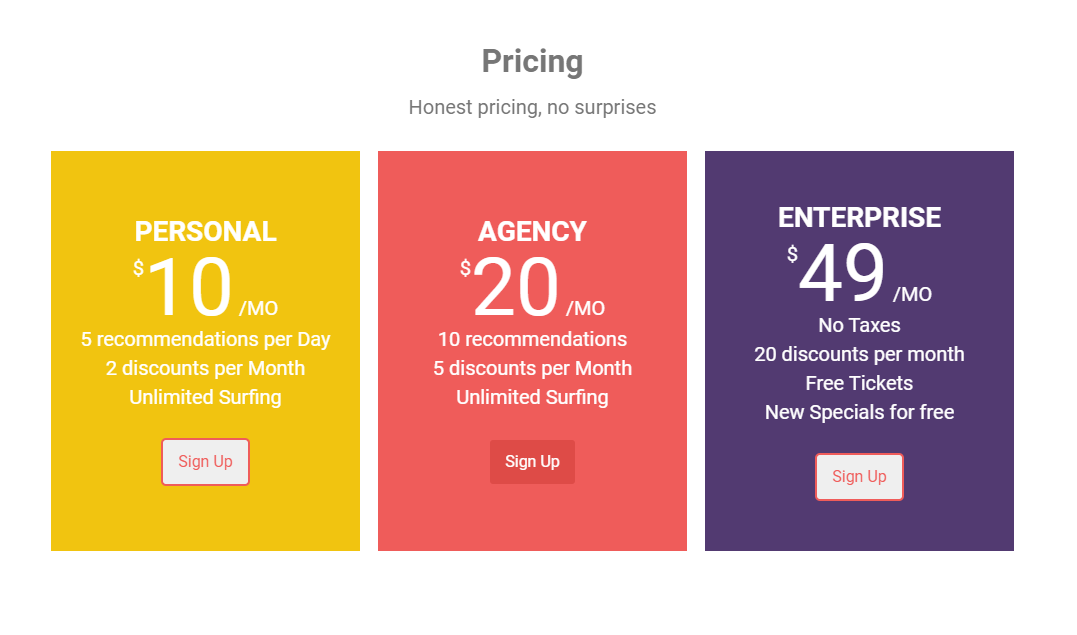The height and width of the screenshot is (635, 1077).
Task: Select the ENTERPRISE plan heading
Action: tap(859, 217)
